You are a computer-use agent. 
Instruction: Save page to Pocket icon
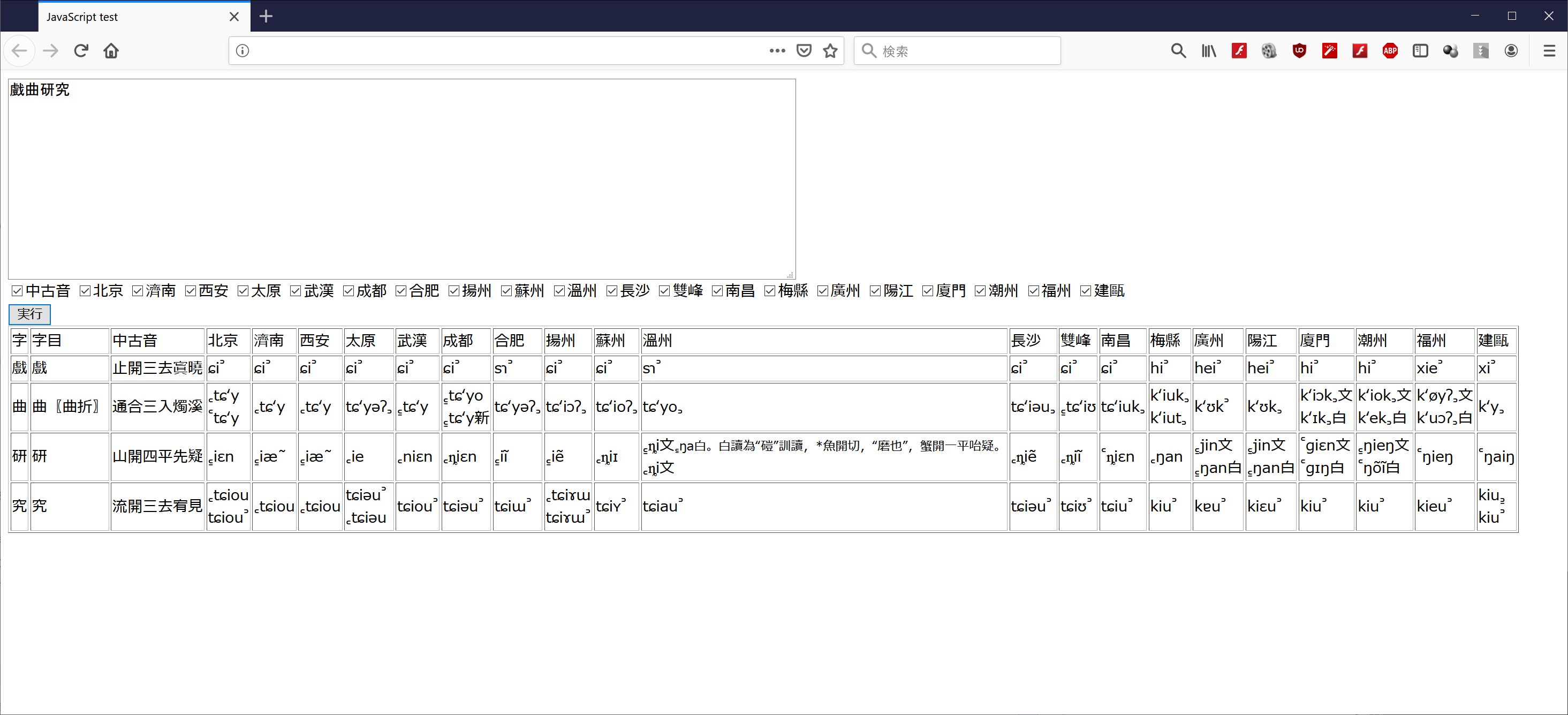coord(804,50)
